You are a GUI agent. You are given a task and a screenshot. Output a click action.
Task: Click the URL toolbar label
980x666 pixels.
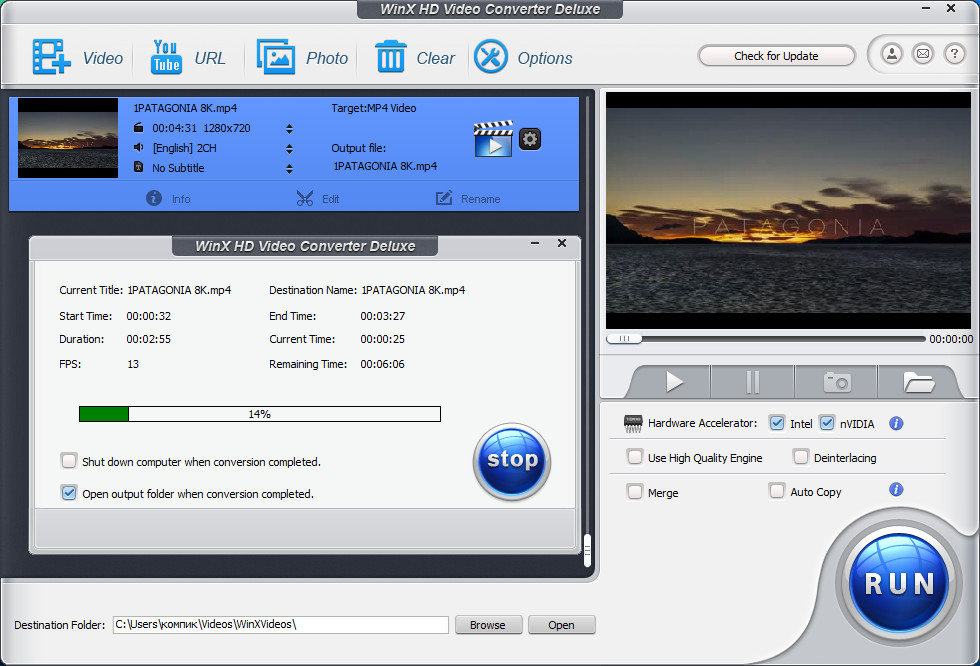[210, 58]
